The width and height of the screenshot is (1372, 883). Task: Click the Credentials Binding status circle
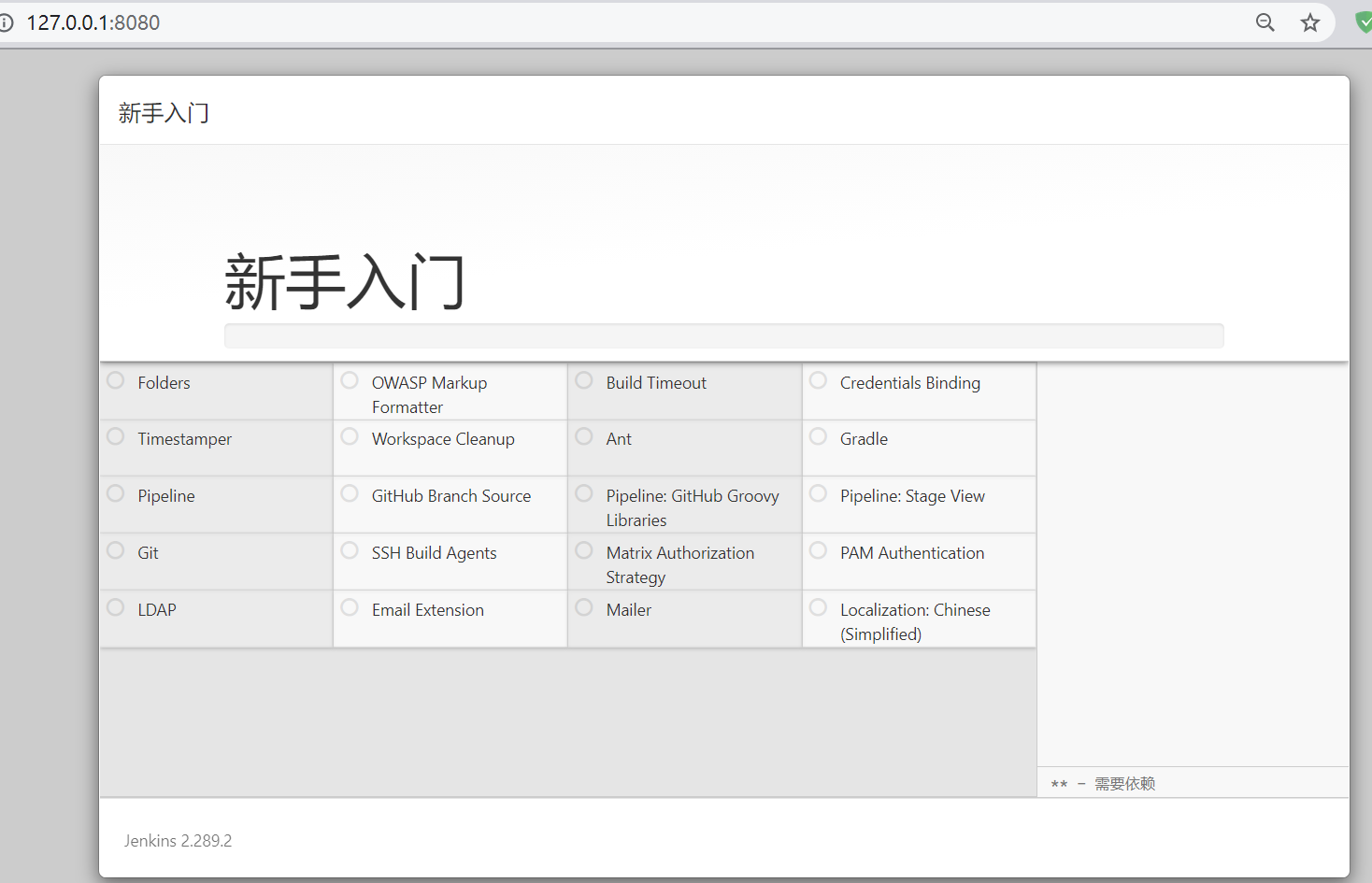coord(818,380)
